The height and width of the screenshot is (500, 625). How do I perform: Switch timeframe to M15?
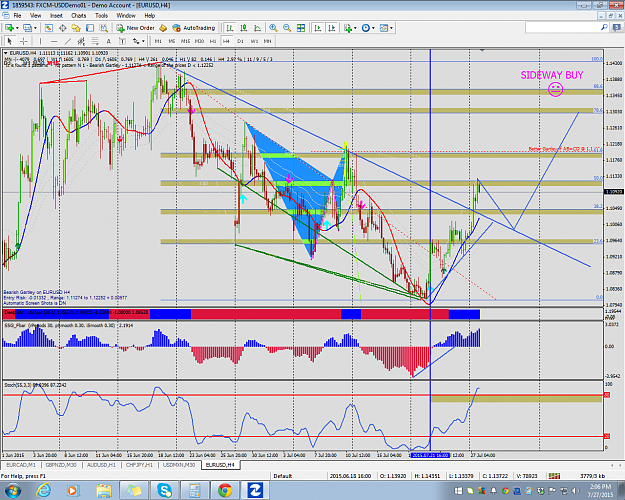pyautogui.click(x=185, y=41)
